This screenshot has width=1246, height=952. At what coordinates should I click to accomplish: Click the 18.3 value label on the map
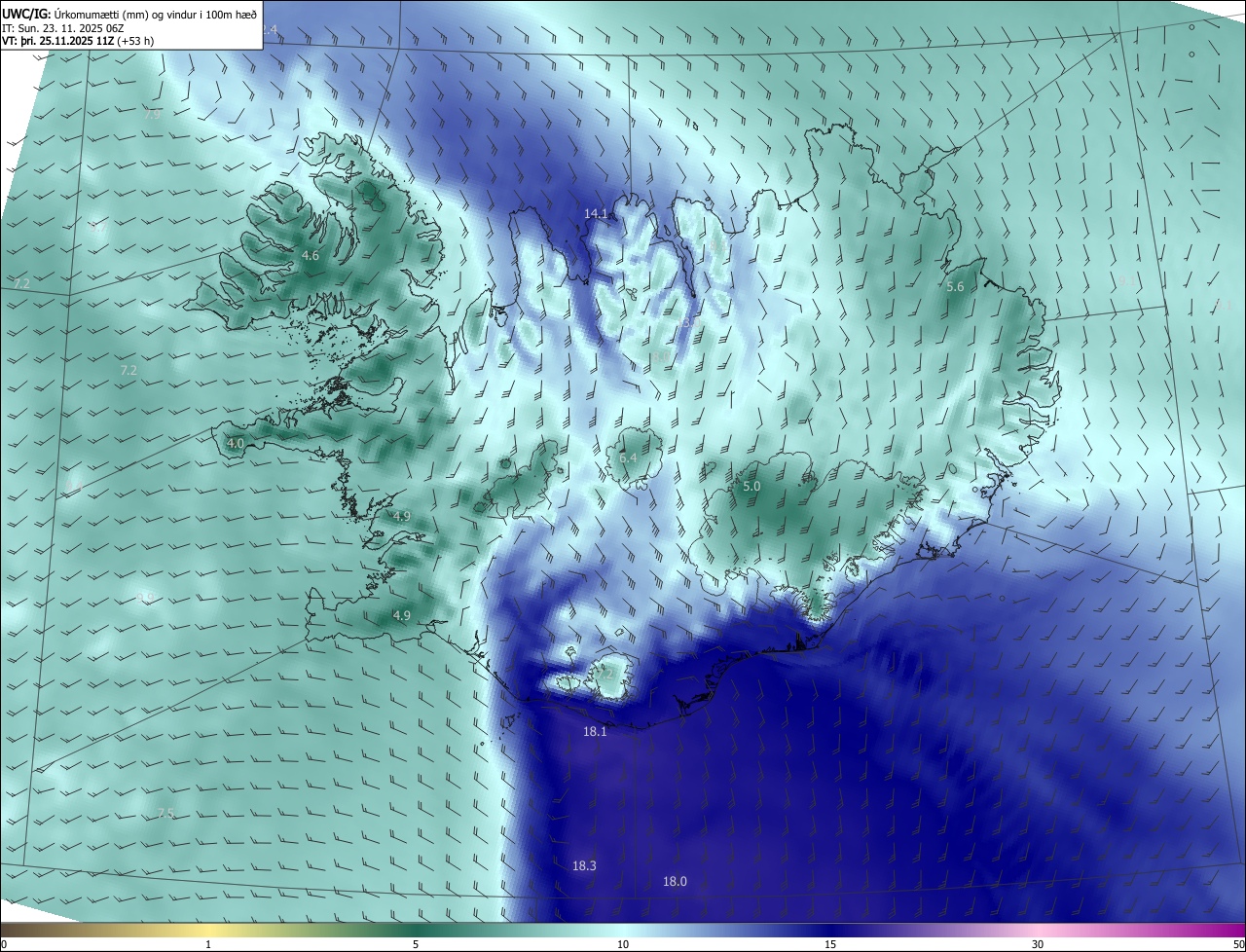tap(584, 865)
